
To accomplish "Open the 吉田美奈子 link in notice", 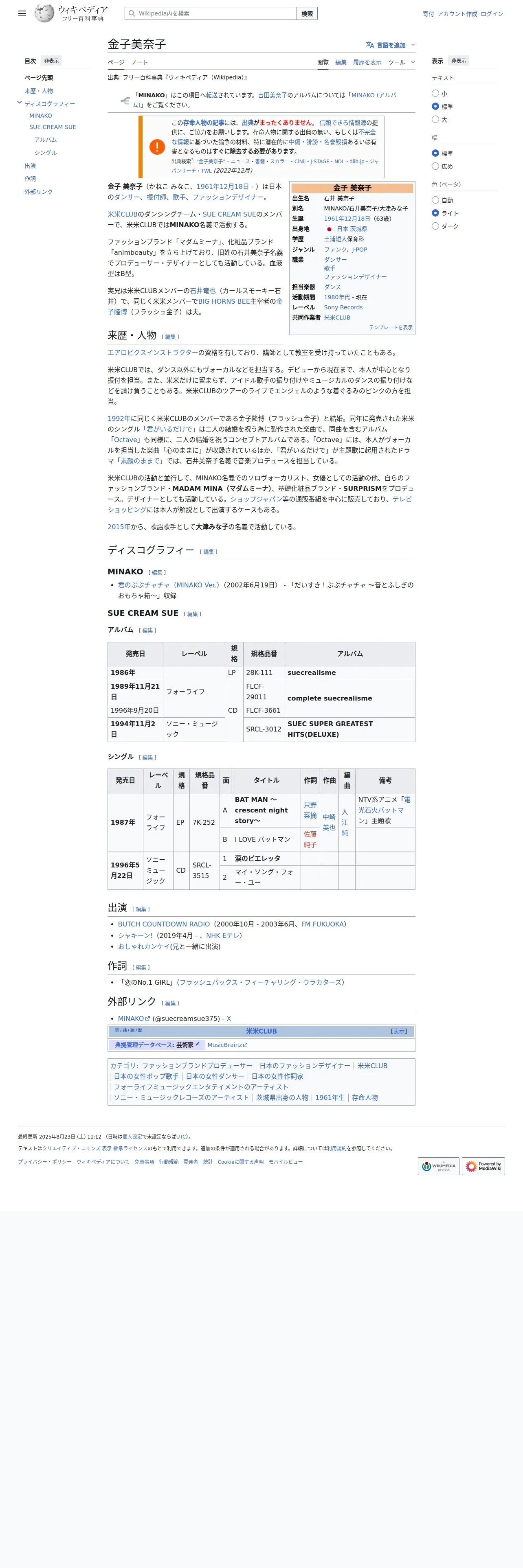I will (272, 95).
